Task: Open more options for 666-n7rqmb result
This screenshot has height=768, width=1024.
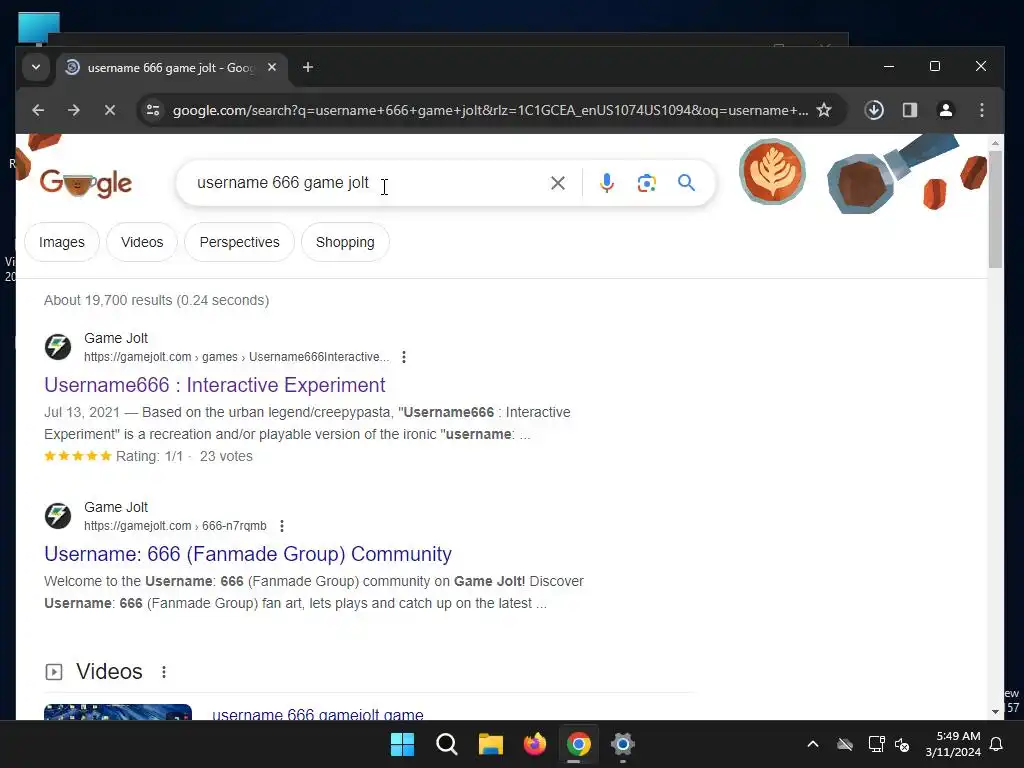Action: [281, 526]
